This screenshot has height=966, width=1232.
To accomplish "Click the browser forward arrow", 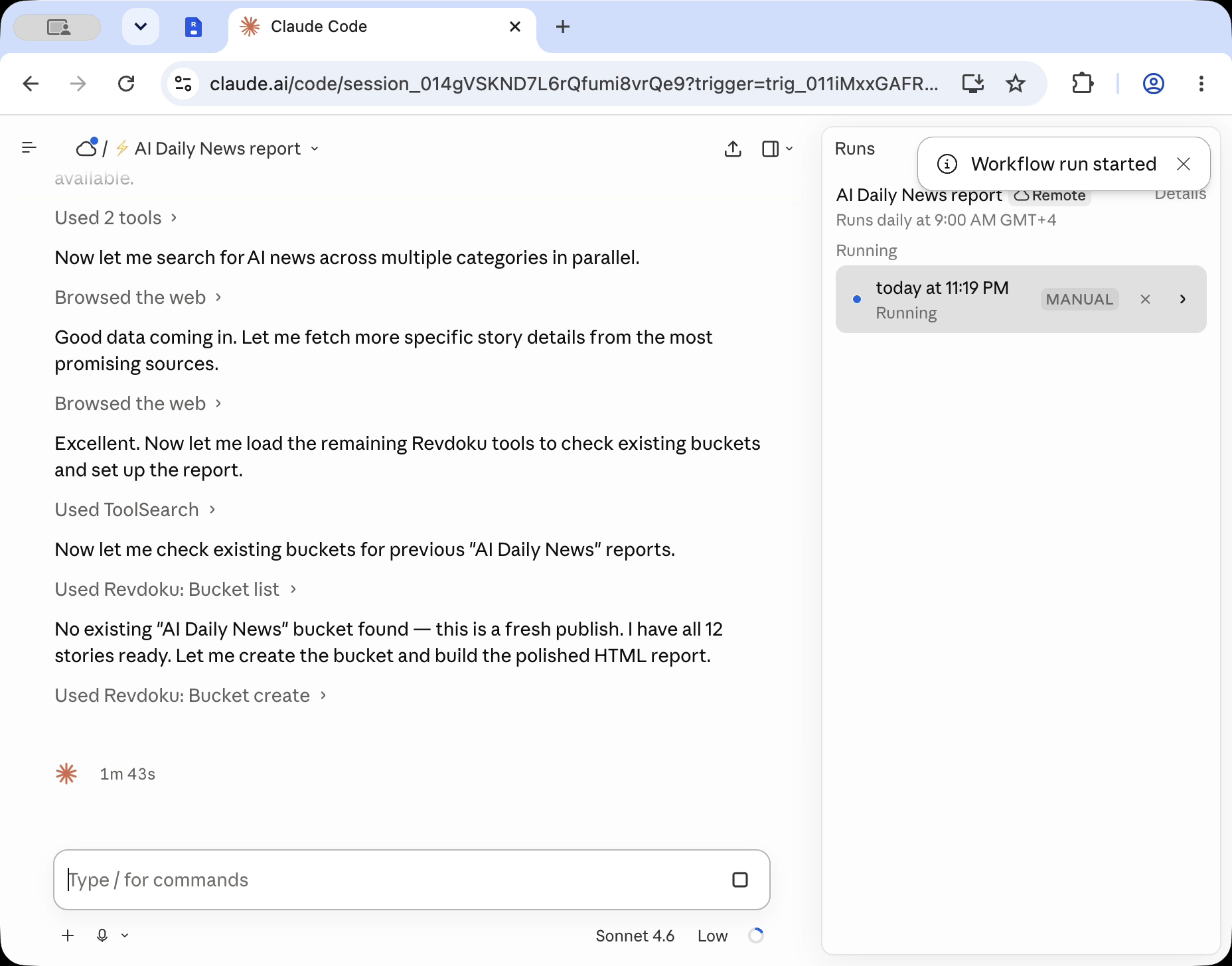I will click(78, 84).
